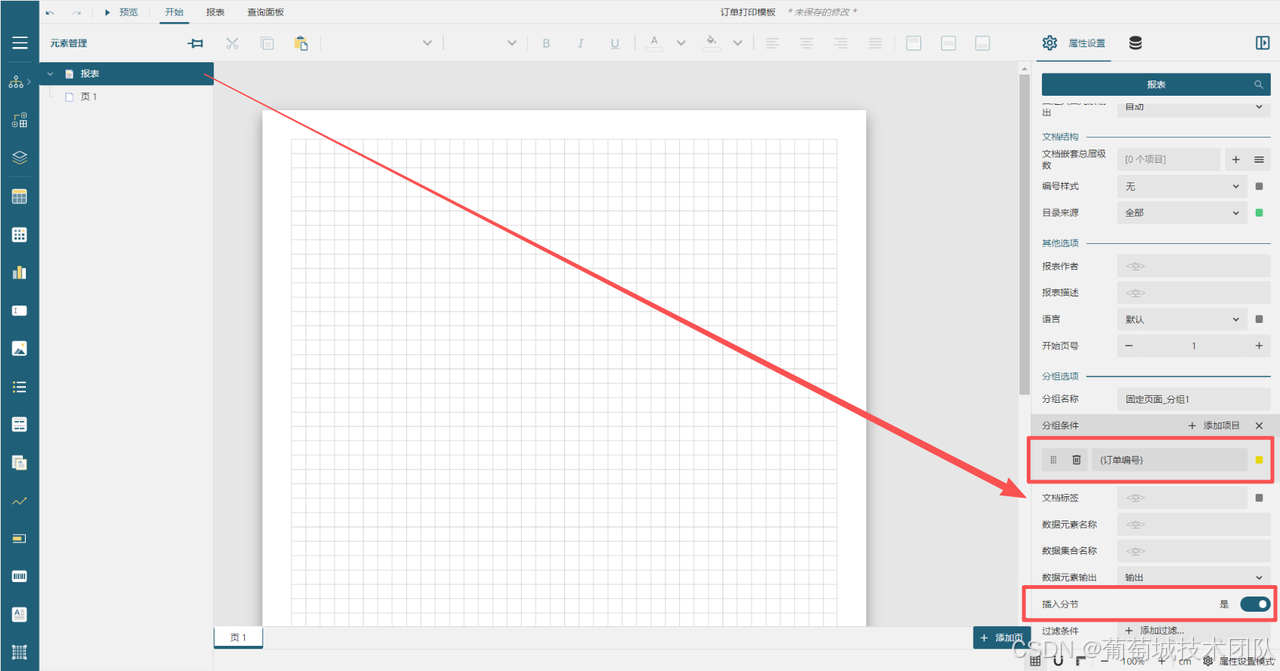Select the chart tool in the left sidebar

pos(19,272)
